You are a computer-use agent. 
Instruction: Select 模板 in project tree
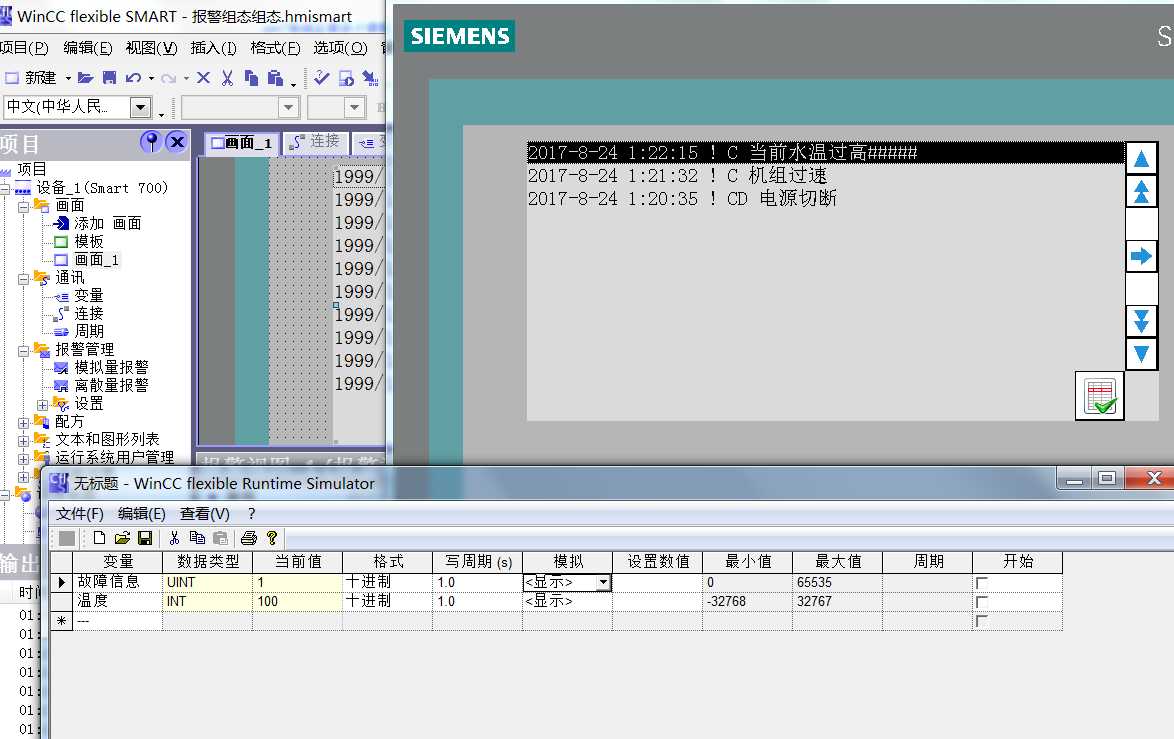[x=88, y=241]
